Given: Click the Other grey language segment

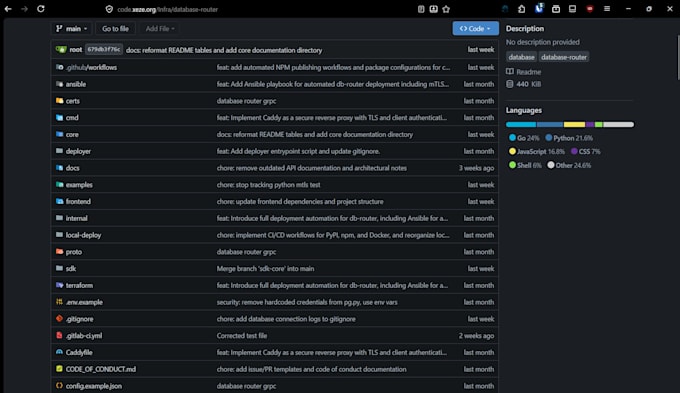Looking at the screenshot, I should click(x=618, y=124).
